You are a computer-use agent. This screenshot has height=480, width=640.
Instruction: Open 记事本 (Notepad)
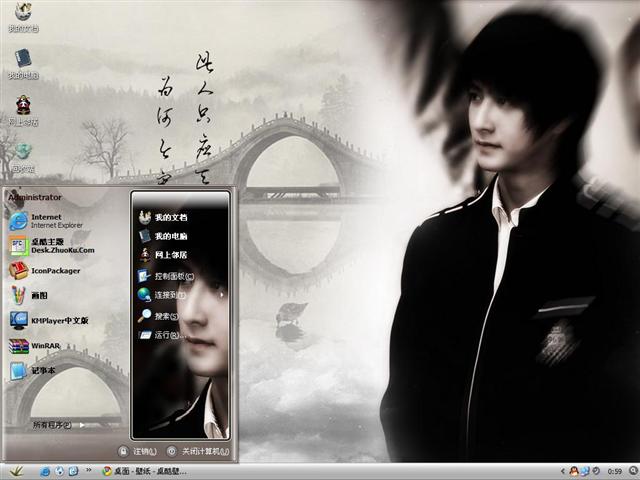pyautogui.click(x=32, y=371)
